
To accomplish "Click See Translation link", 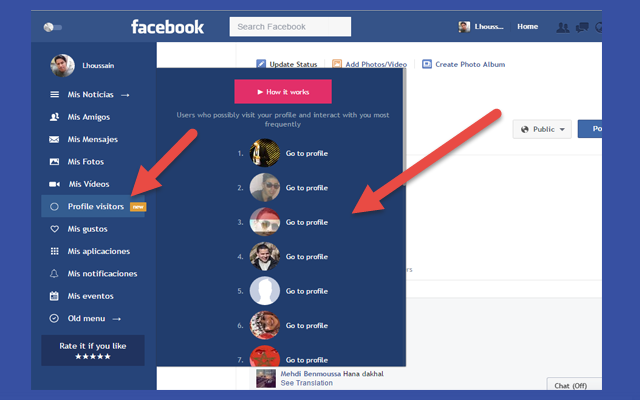I will click(307, 383).
